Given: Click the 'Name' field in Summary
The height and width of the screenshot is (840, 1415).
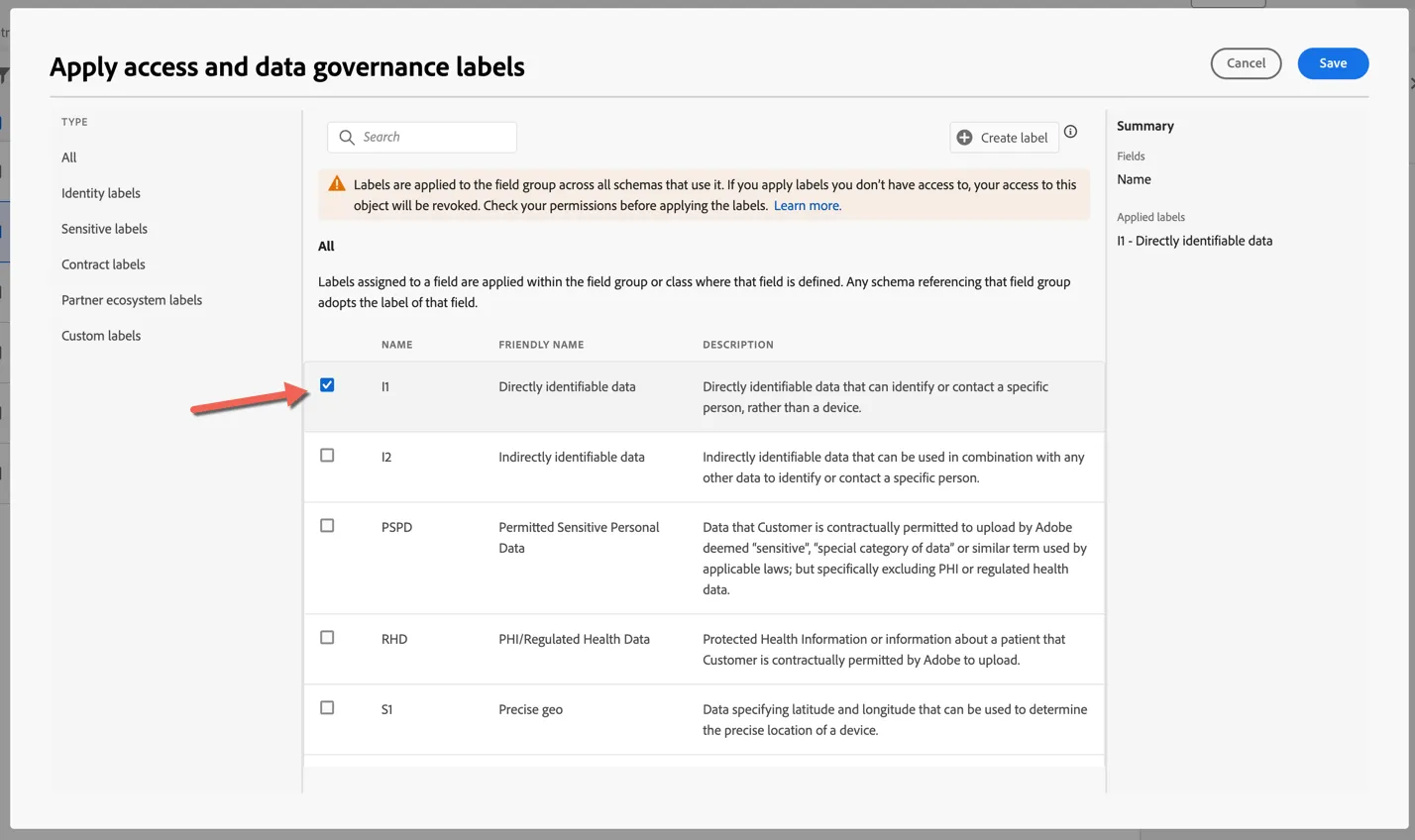Looking at the screenshot, I should tap(1134, 179).
